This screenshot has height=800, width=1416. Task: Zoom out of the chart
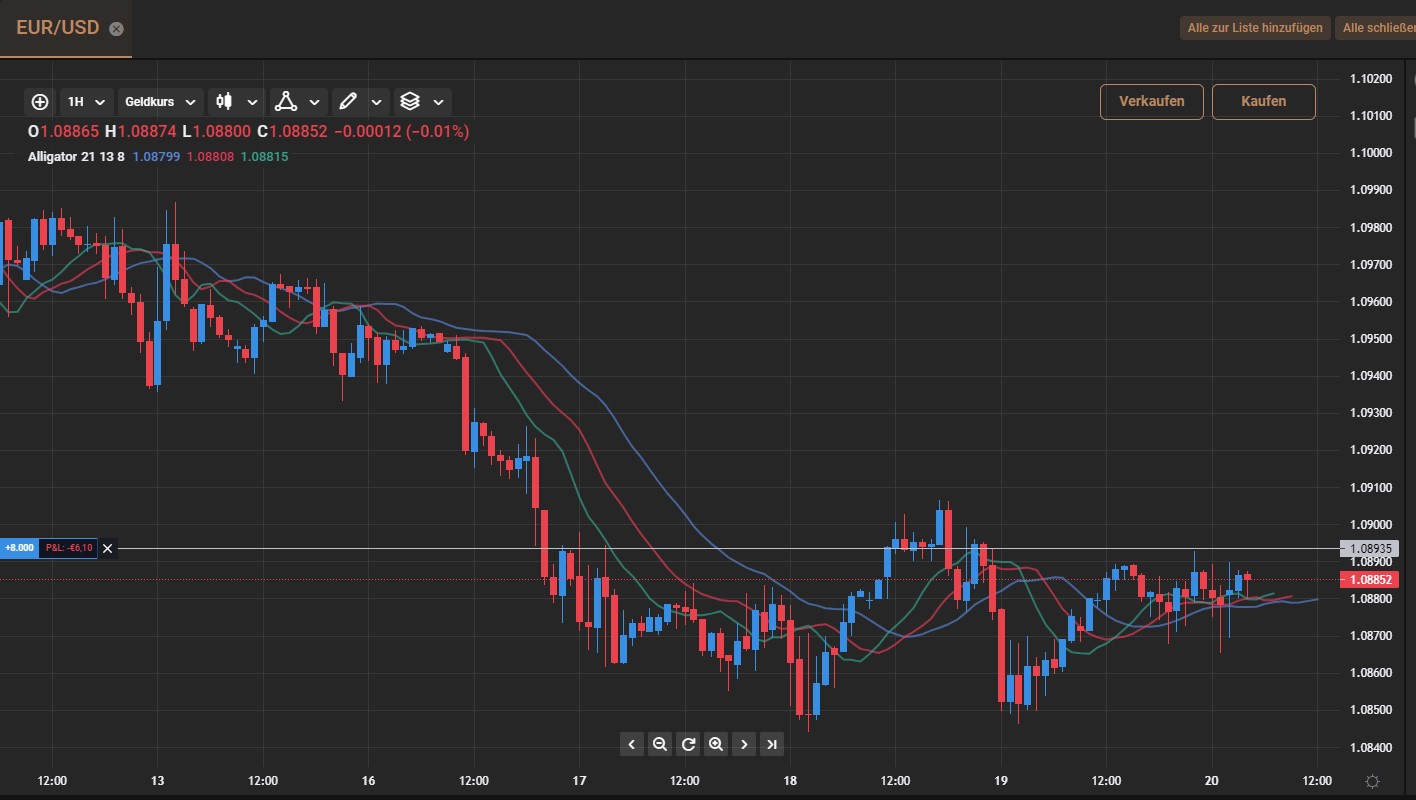pyautogui.click(x=659, y=744)
